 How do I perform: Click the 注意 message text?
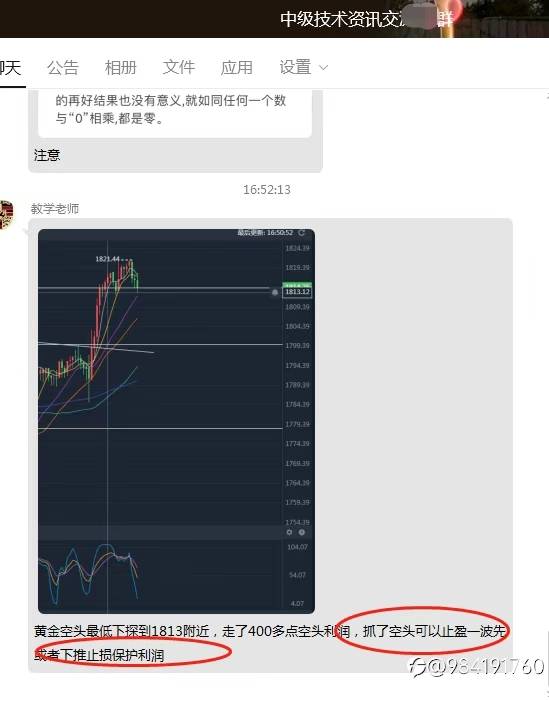(47, 155)
